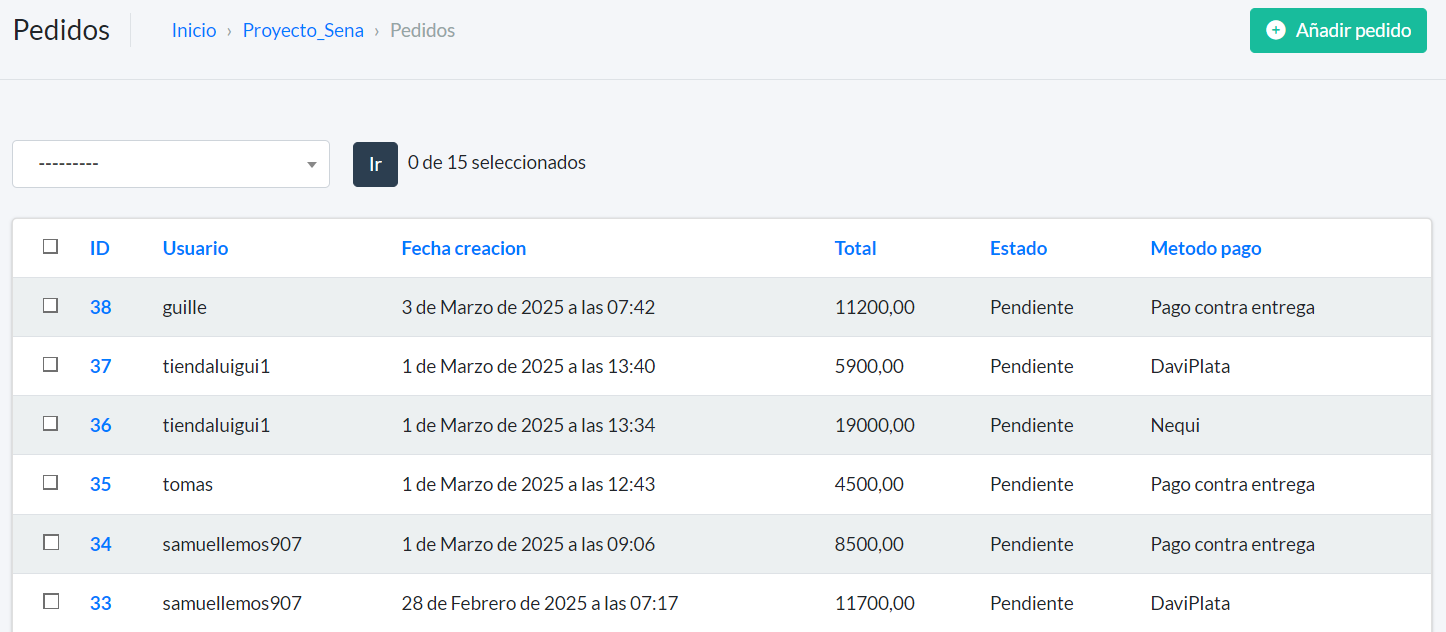Navigate to Proyecto_Sena breadcrumb

coord(303,31)
